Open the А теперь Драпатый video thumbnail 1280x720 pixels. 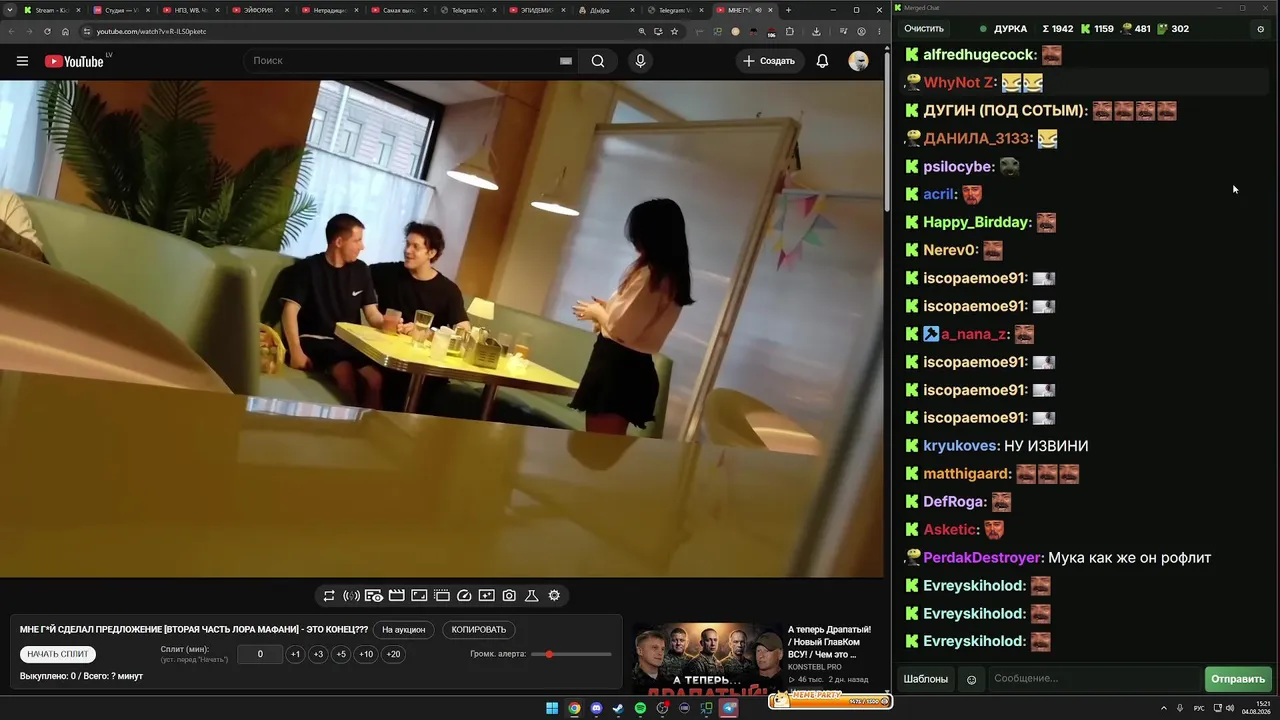tap(708, 658)
